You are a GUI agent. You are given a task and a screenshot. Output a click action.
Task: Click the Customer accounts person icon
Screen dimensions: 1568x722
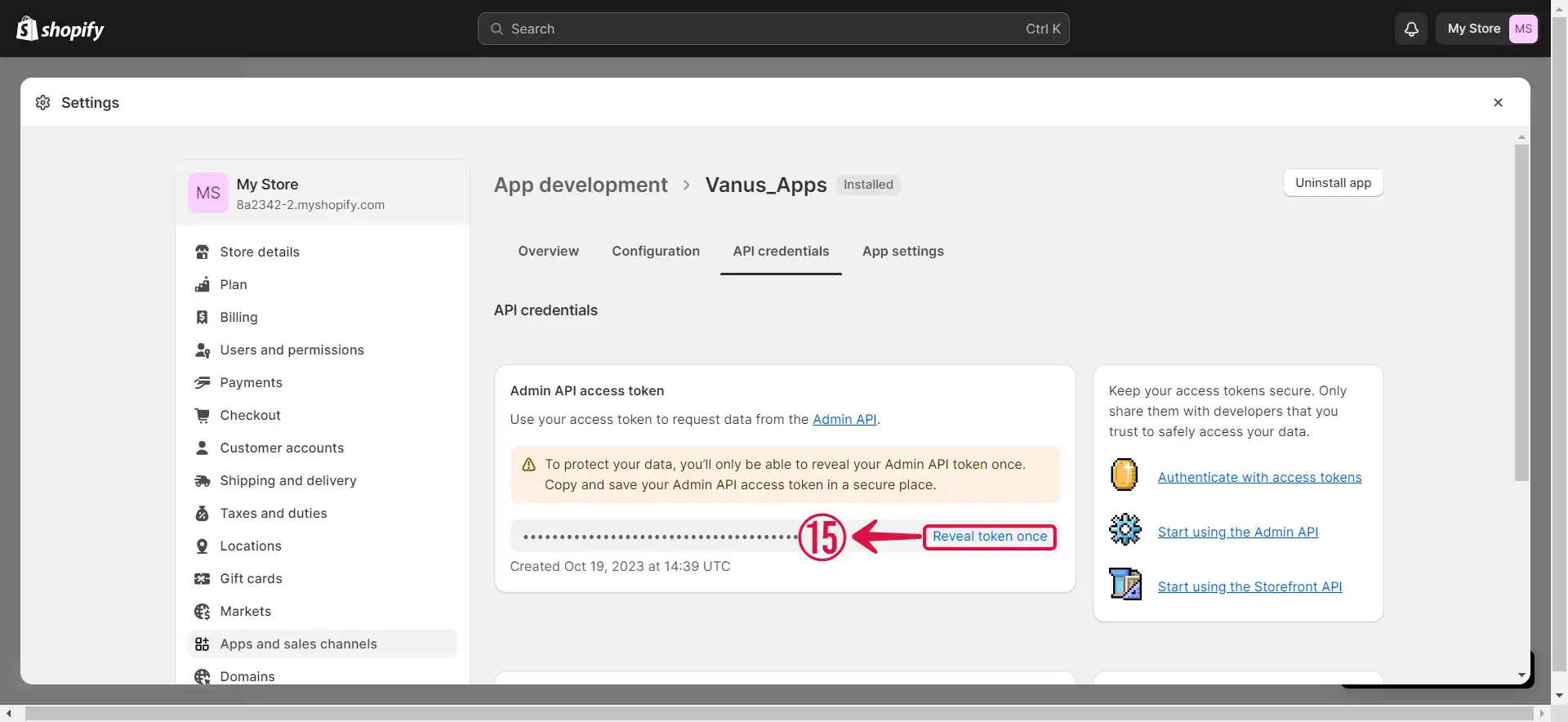(x=203, y=448)
